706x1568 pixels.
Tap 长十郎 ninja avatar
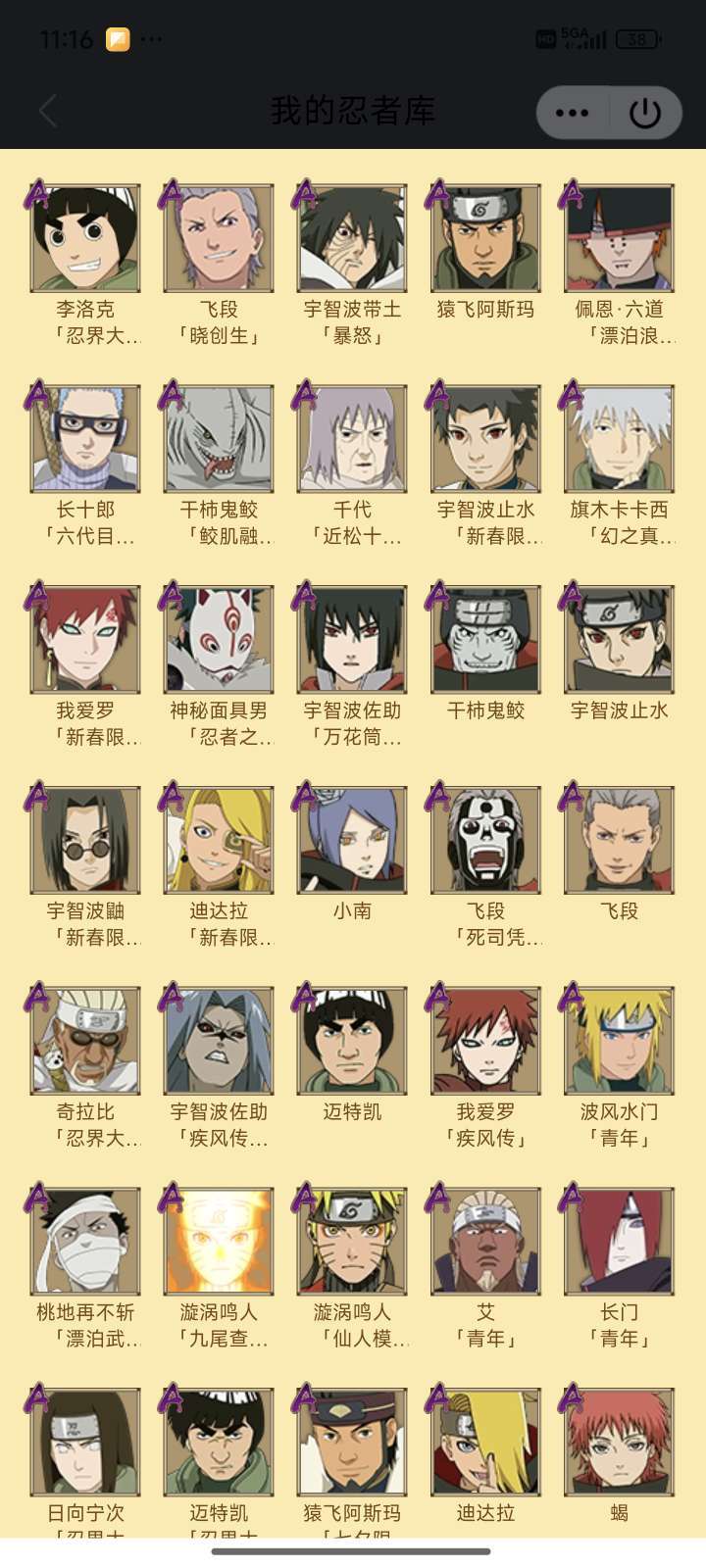[x=85, y=438]
